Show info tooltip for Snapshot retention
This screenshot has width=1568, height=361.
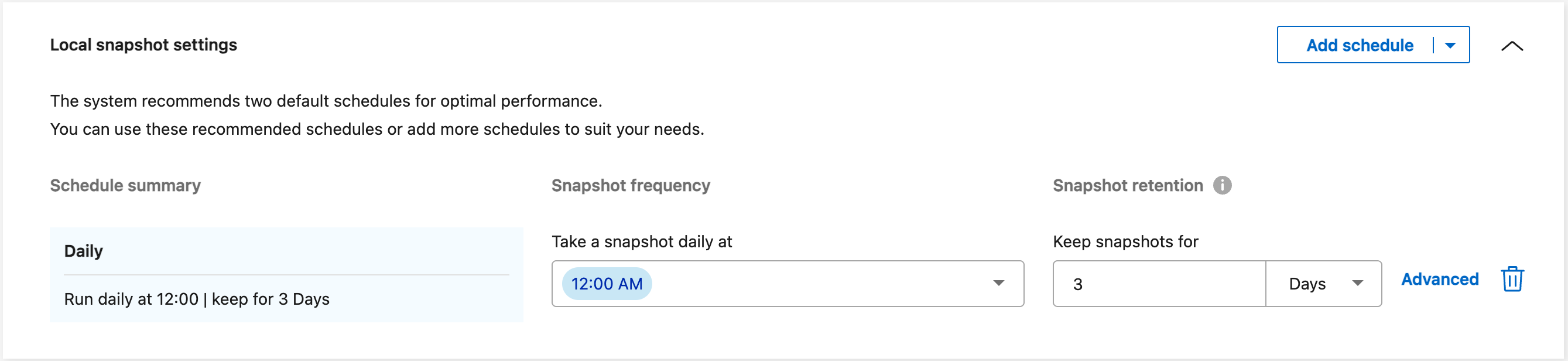[1223, 185]
